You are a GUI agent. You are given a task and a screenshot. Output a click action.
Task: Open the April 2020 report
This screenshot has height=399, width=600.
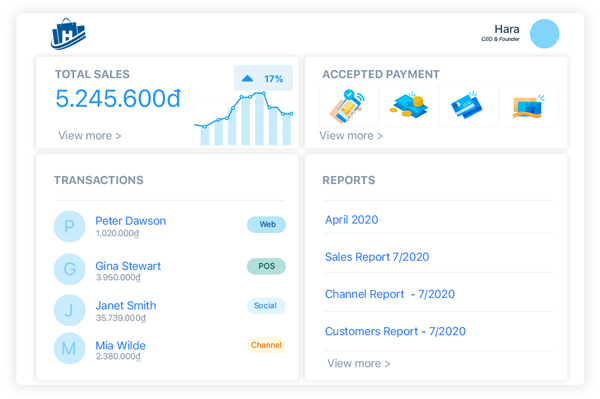[x=351, y=220]
